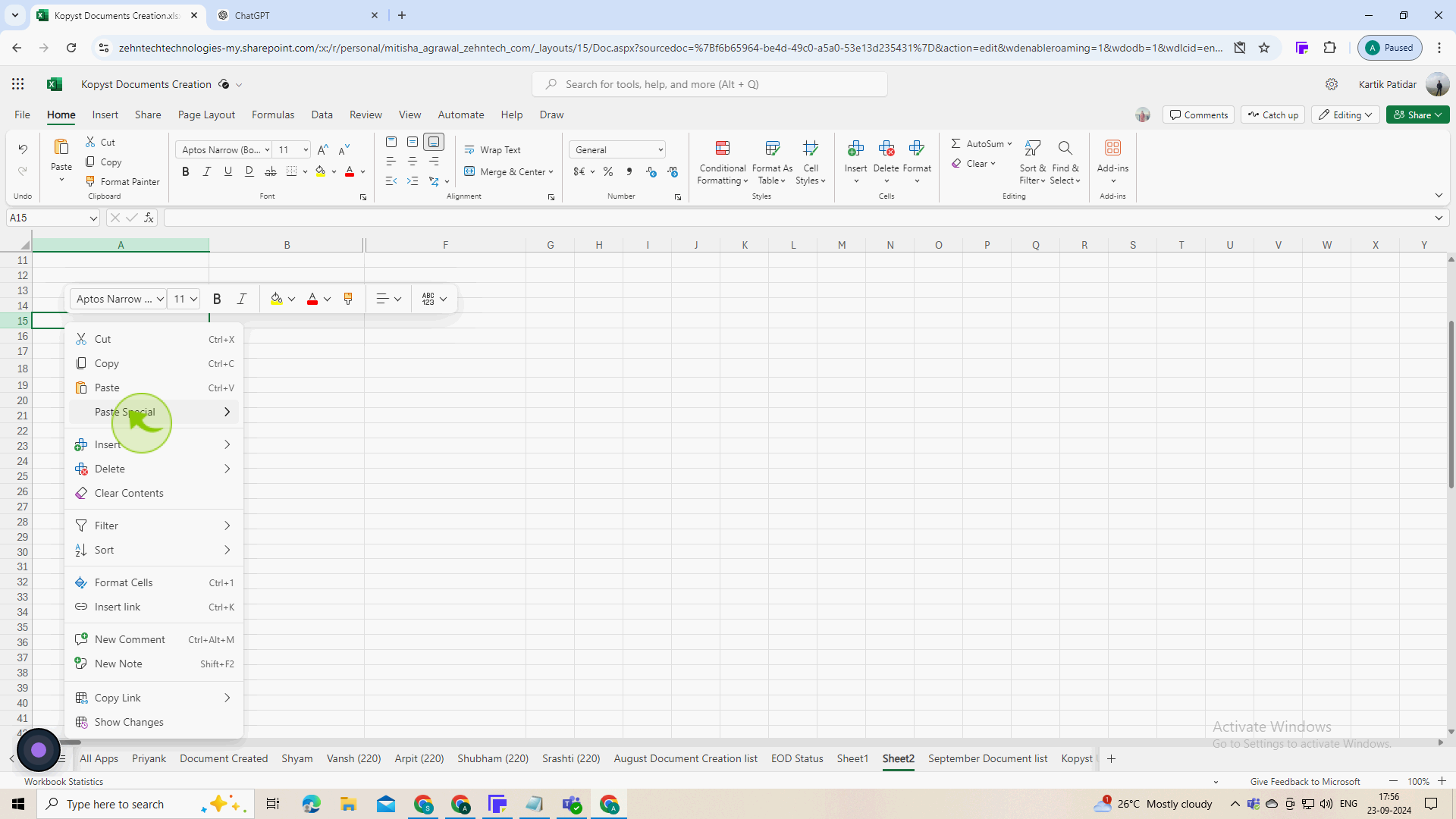Toggle Underline in the ribbon
This screenshot has height=819, width=1456.
(x=228, y=172)
